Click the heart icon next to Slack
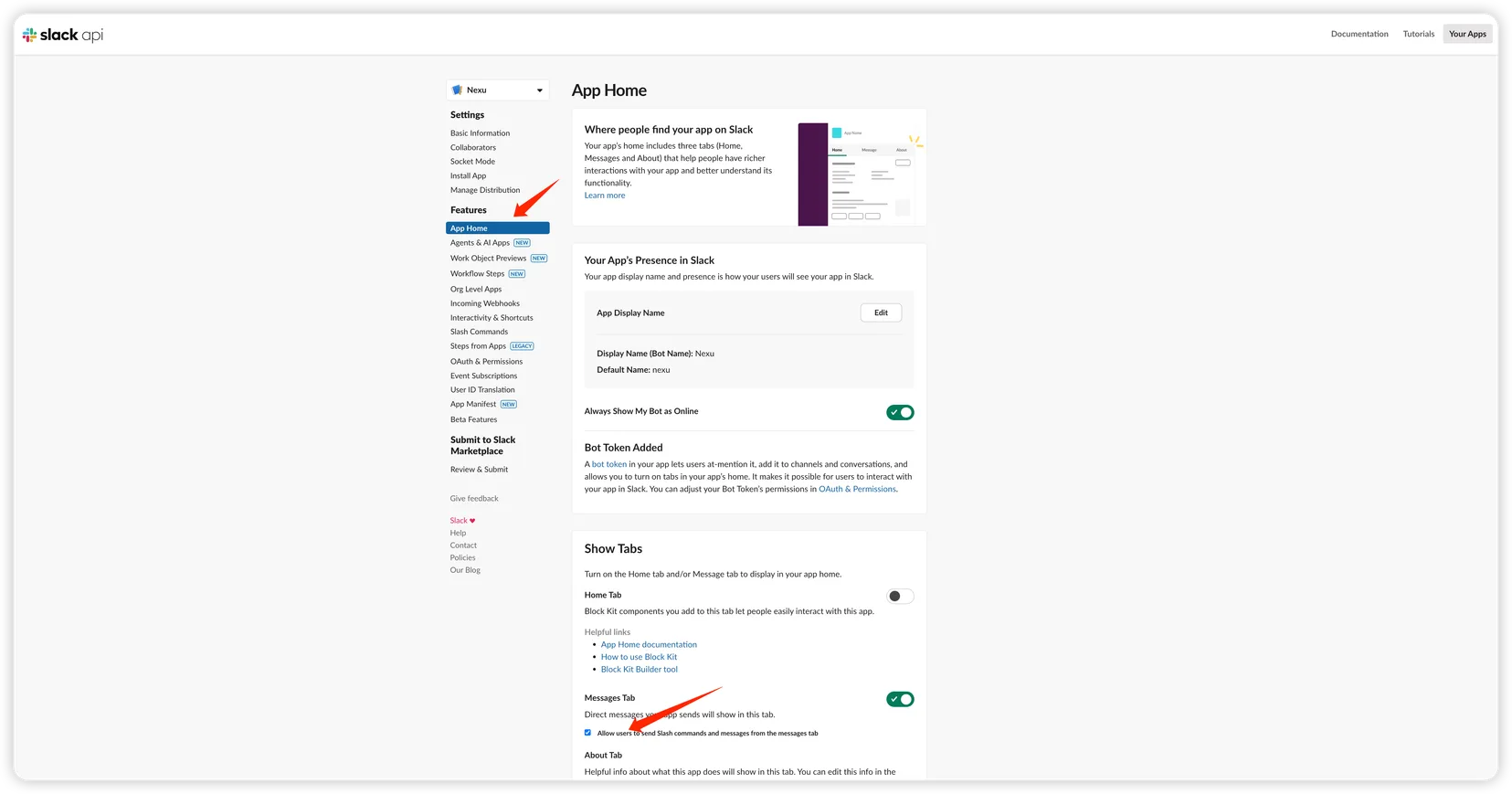This screenshot has width=1512, height=794. (472, 521)
